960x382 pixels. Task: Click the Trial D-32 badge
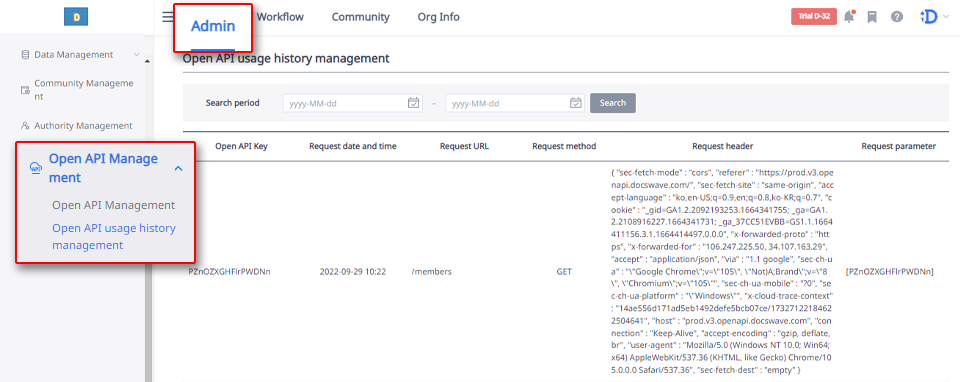[x=814, y=17]
